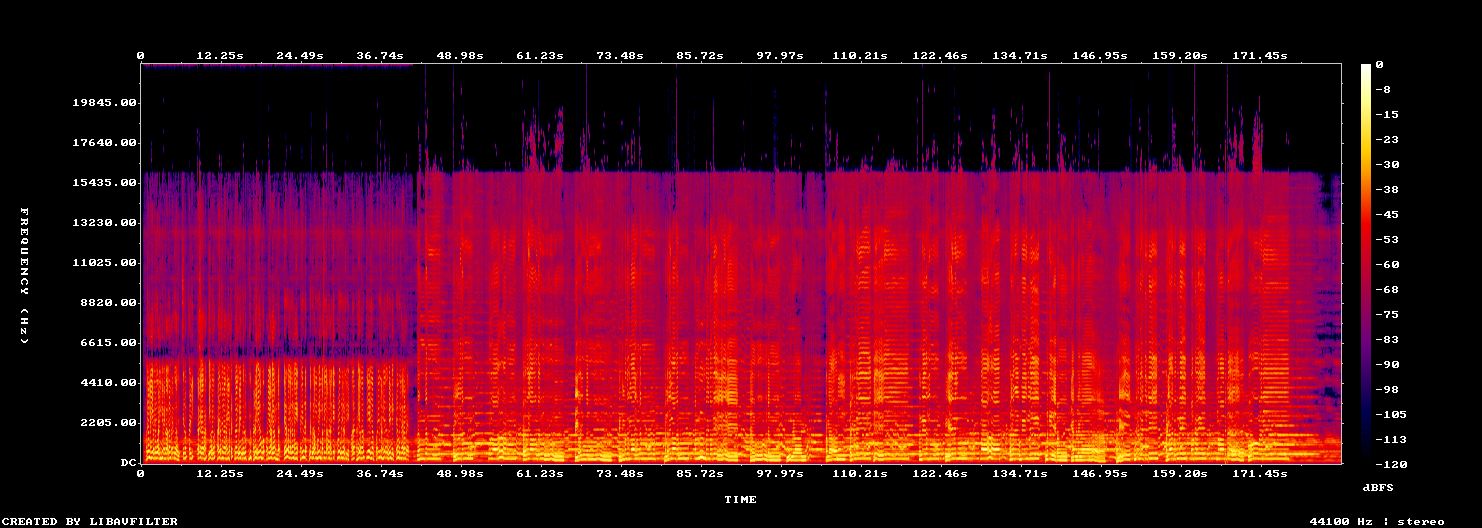Select the 12.25s tick on bottom axis
1482x528 pixels.
220,473
